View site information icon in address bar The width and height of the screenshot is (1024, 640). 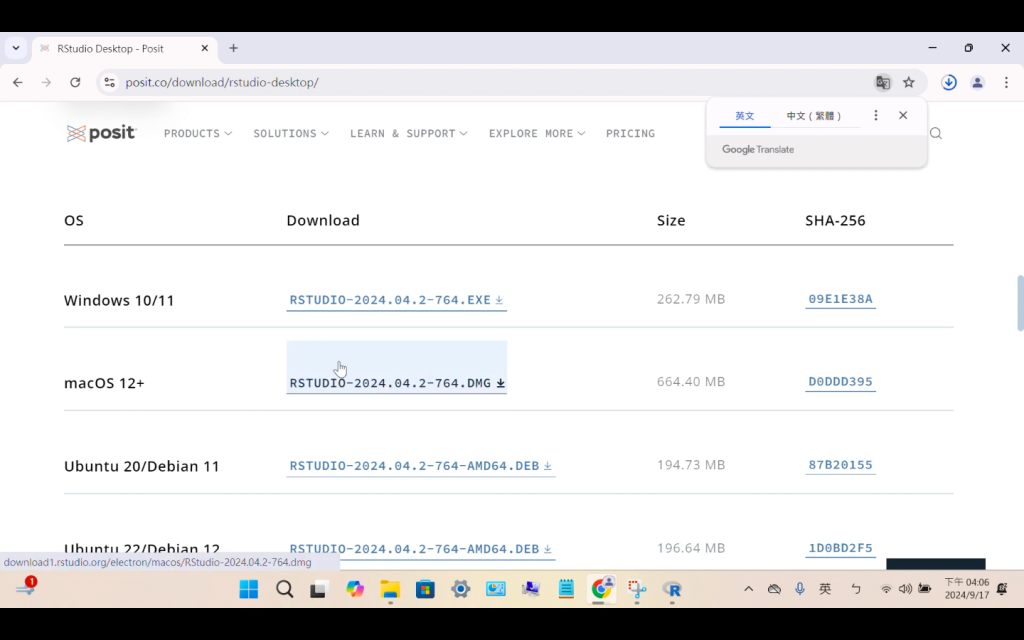(110, 82)
